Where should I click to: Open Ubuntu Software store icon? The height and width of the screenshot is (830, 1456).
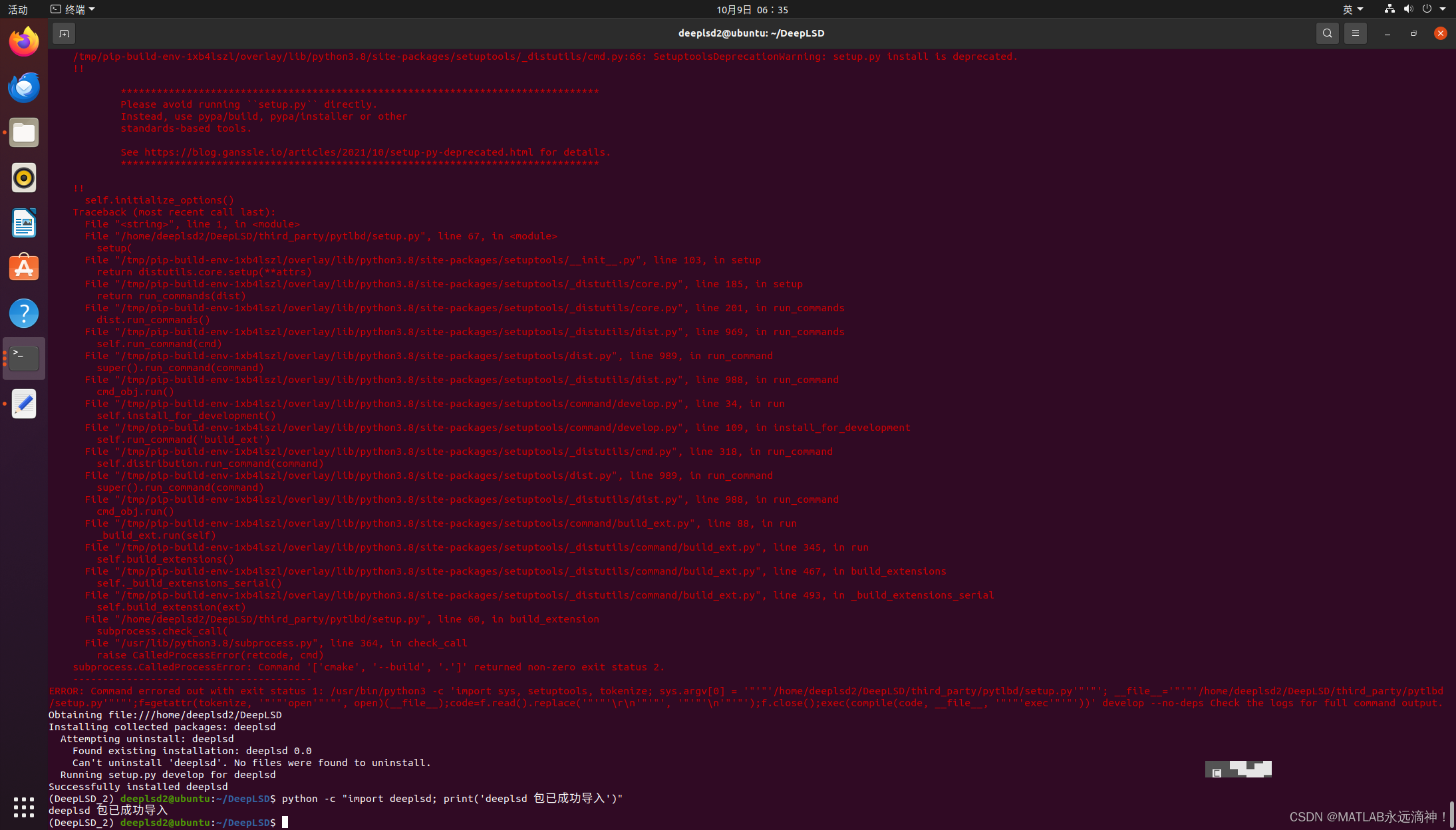pos(24,268)
